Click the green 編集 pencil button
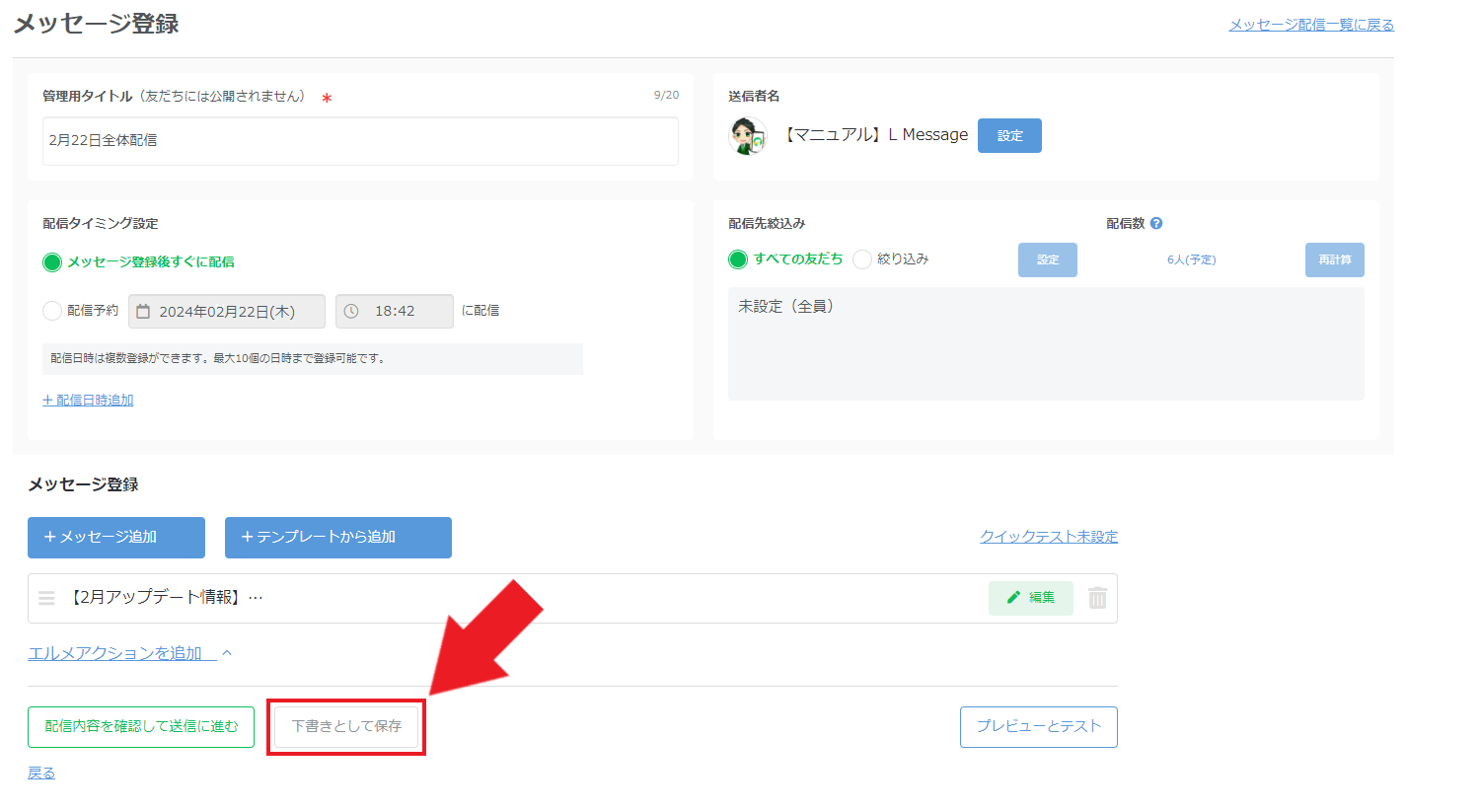This screenshot has height=812, width=1480. point(1030,598)
